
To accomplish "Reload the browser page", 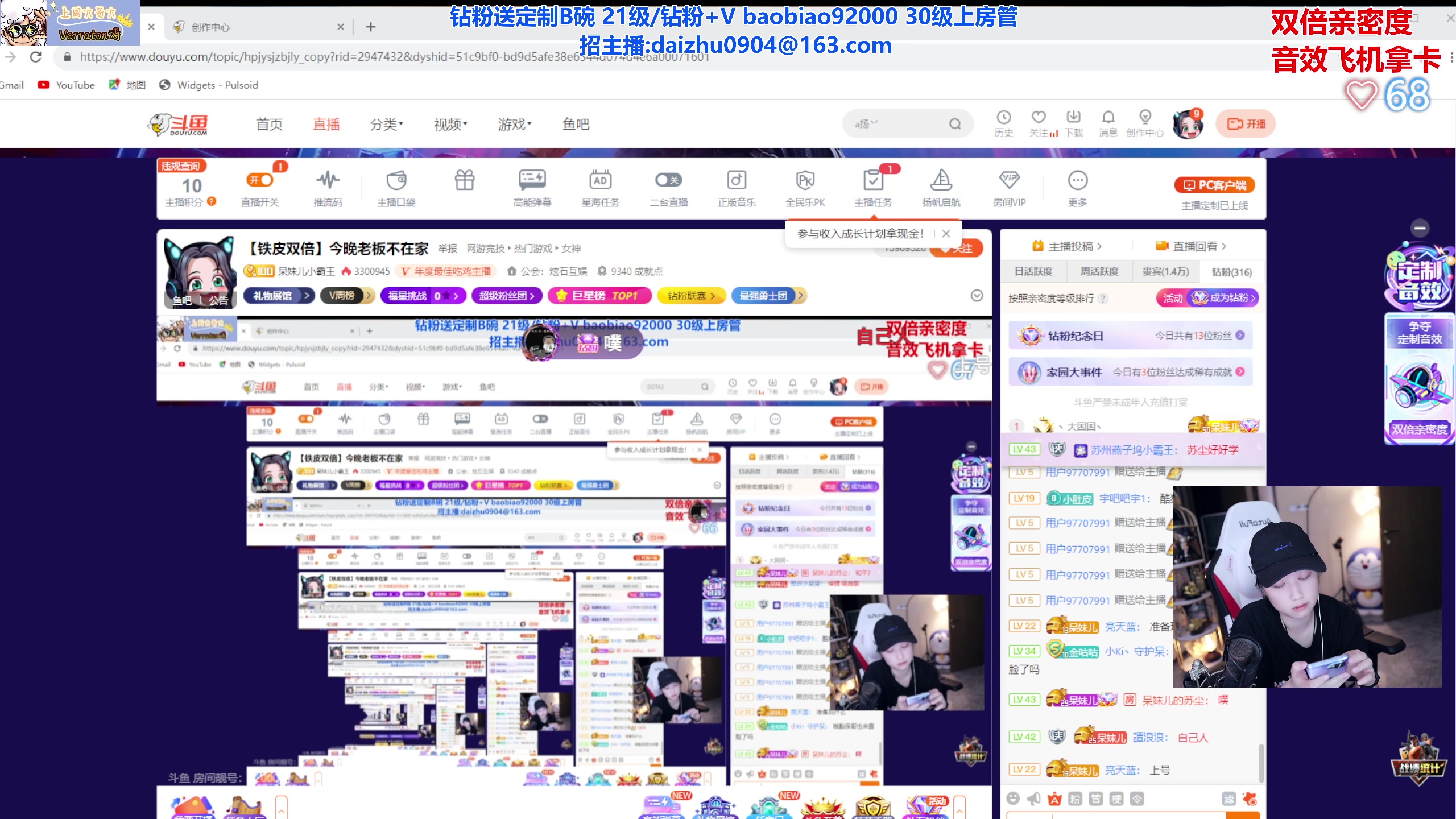I will (35, 57).
